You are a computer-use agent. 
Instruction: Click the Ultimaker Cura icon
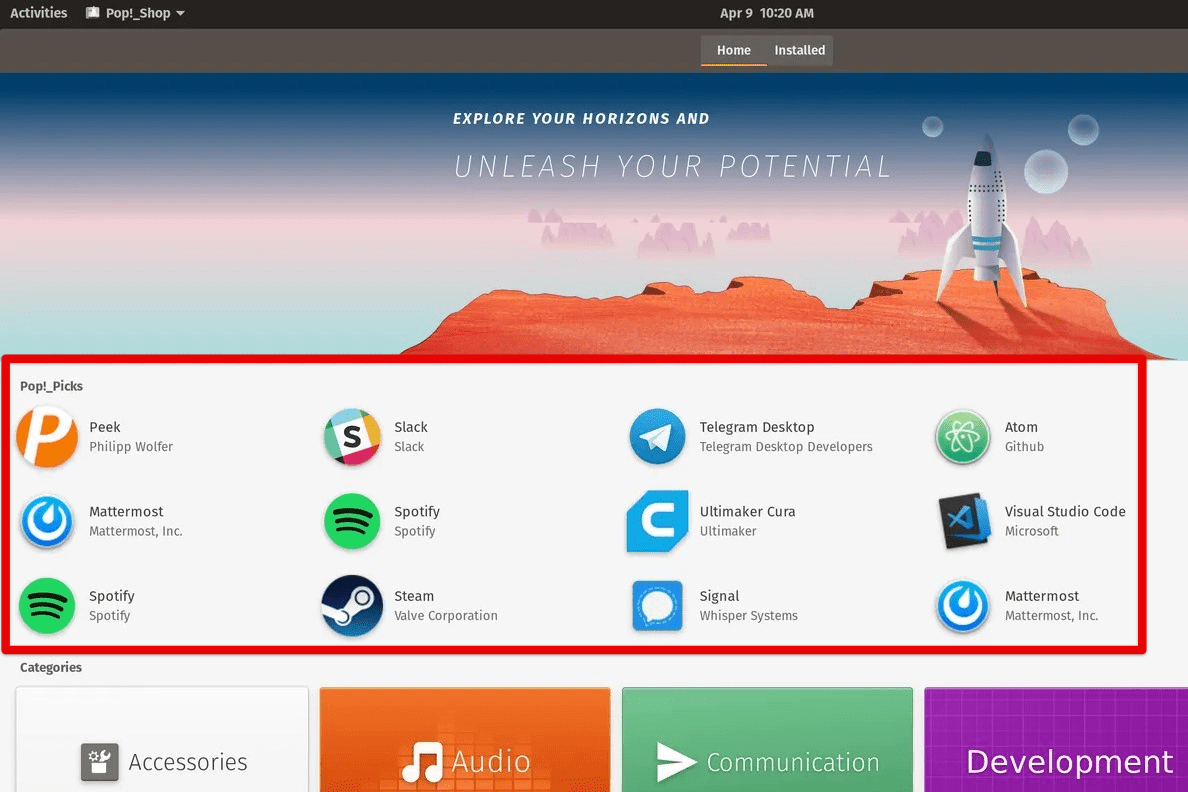(657, 521)
